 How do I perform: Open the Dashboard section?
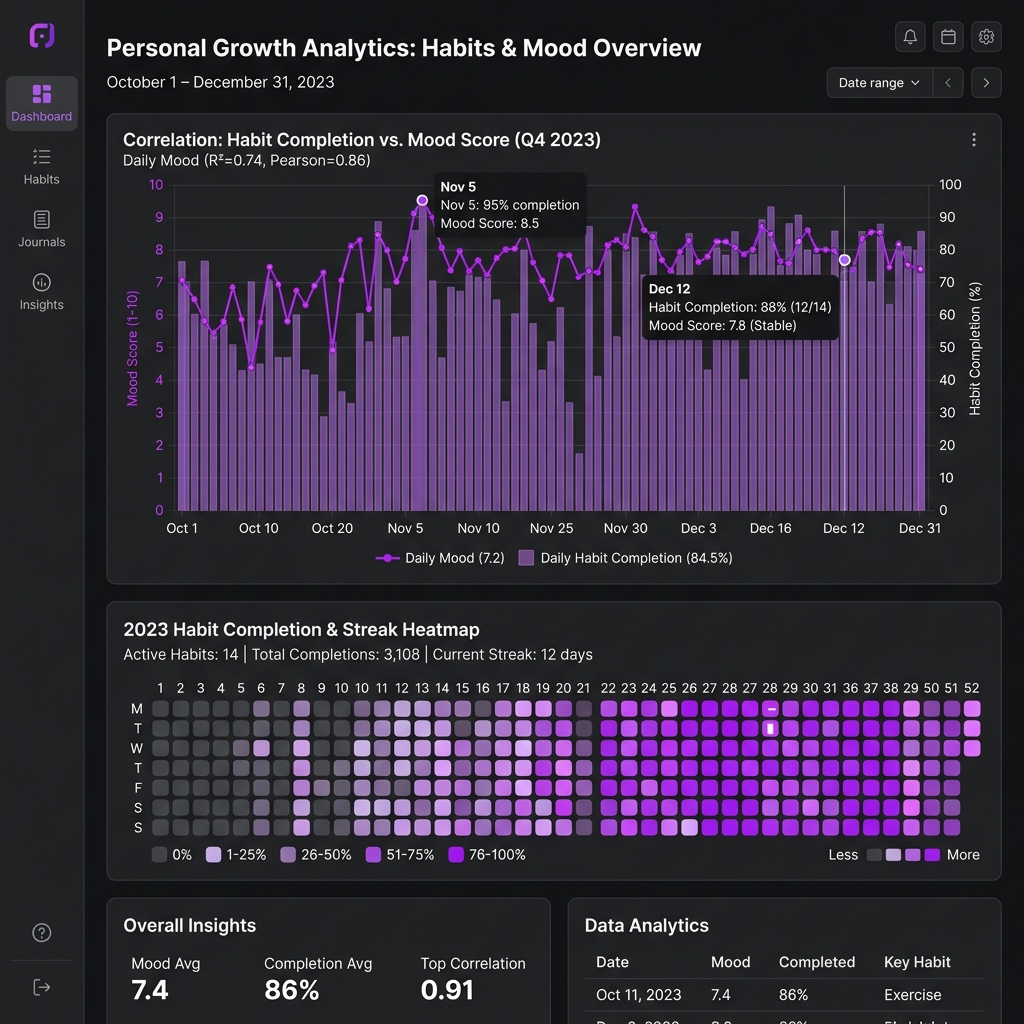(x=42, y=103)
